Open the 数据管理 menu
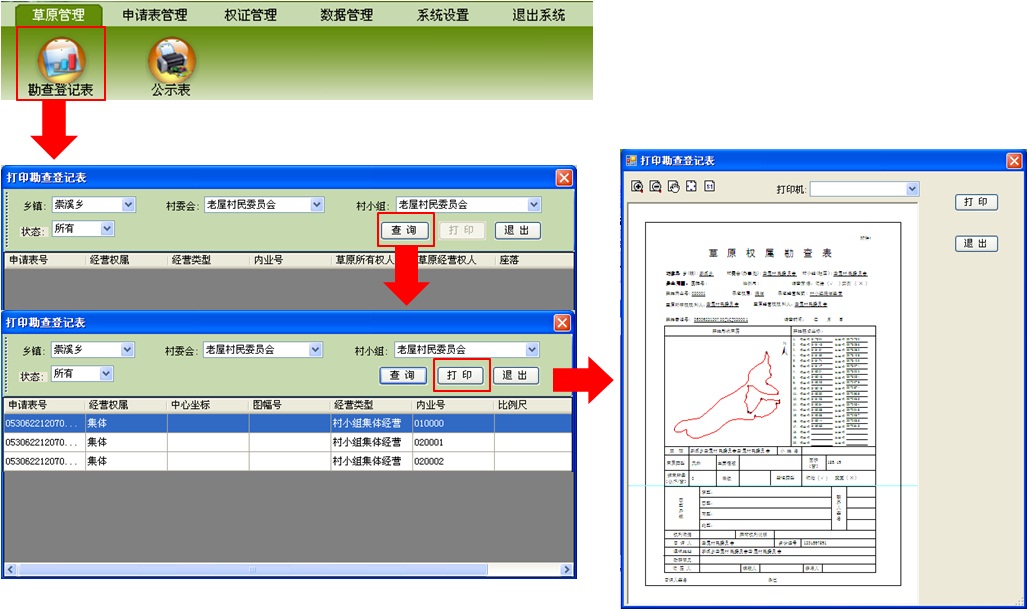This screenshot has width=1030, height=612. click(346, 15)
